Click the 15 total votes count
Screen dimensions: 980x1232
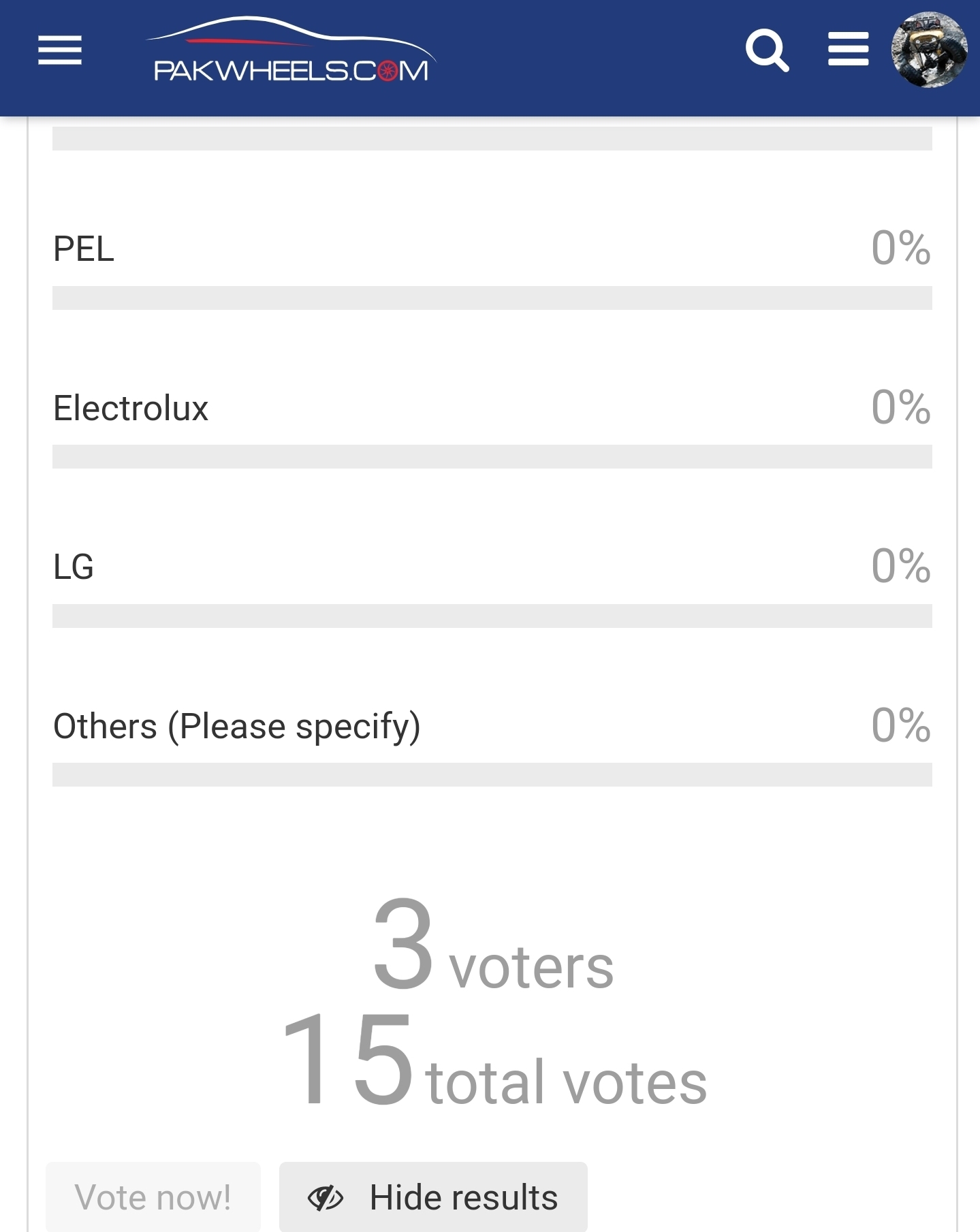pyautogui.click(x=493, y=1060)
